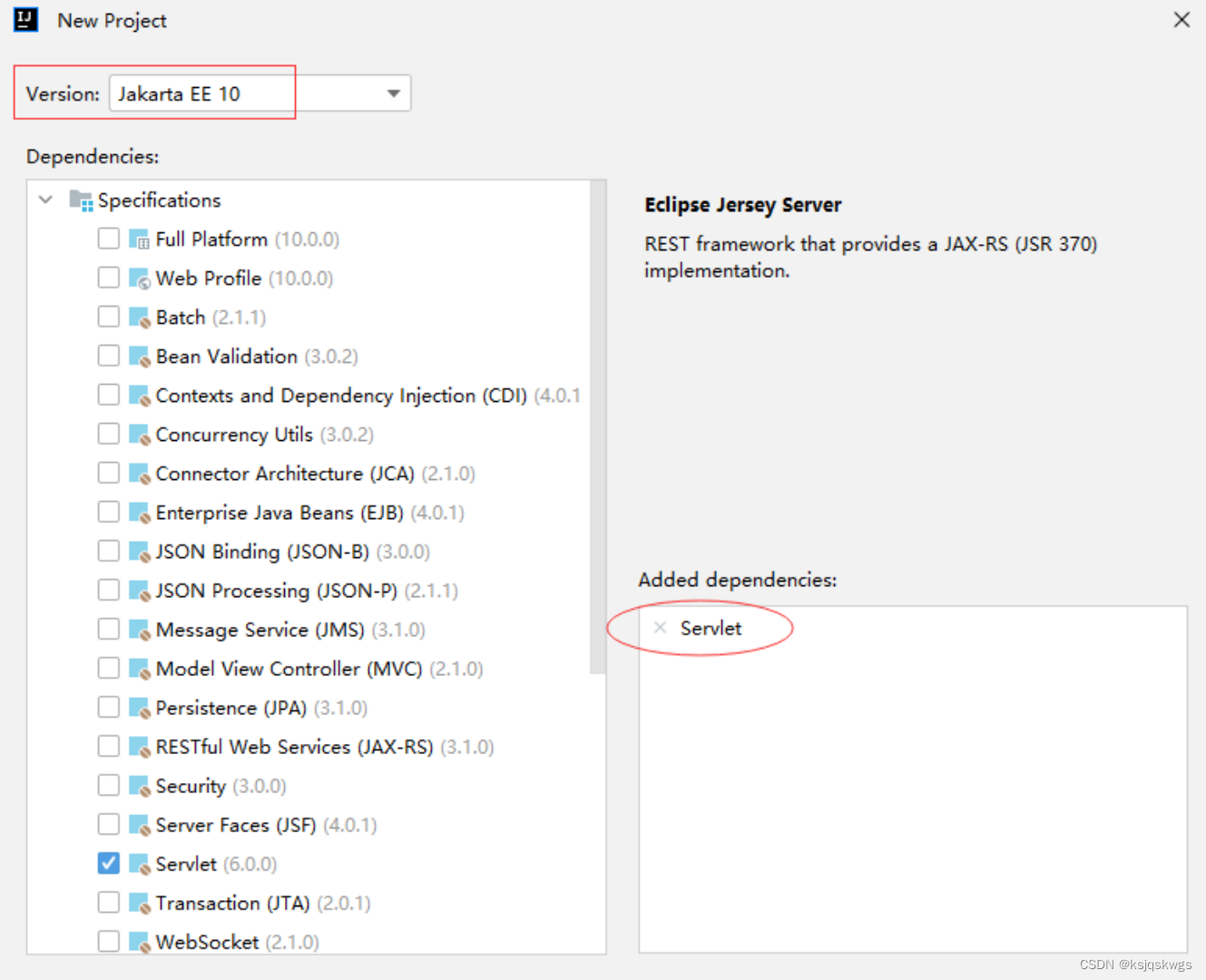Image resolution: width=1206 pixels, height=980 pixels.
Task: Click the JSON Binding (JSON-B) label
Action: [x=292, y=552]
